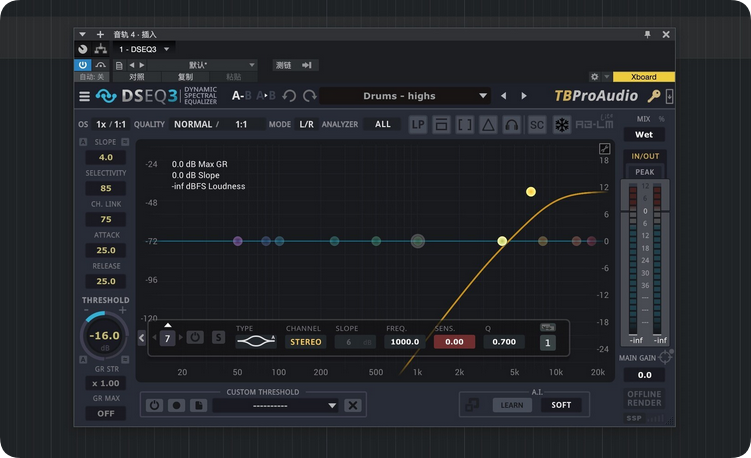Click the 复制 copy button

coord(185,77)
